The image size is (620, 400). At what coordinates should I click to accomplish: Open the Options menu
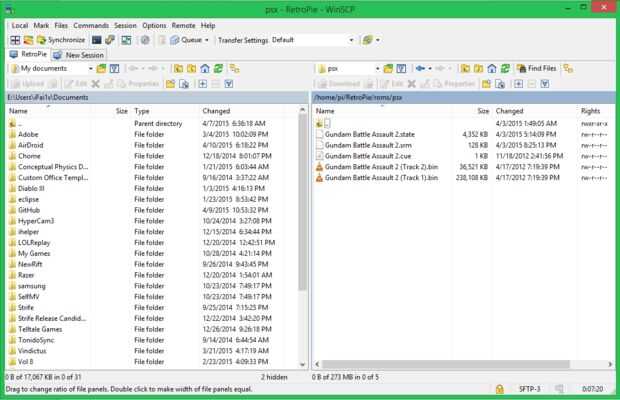click(154, 25)
